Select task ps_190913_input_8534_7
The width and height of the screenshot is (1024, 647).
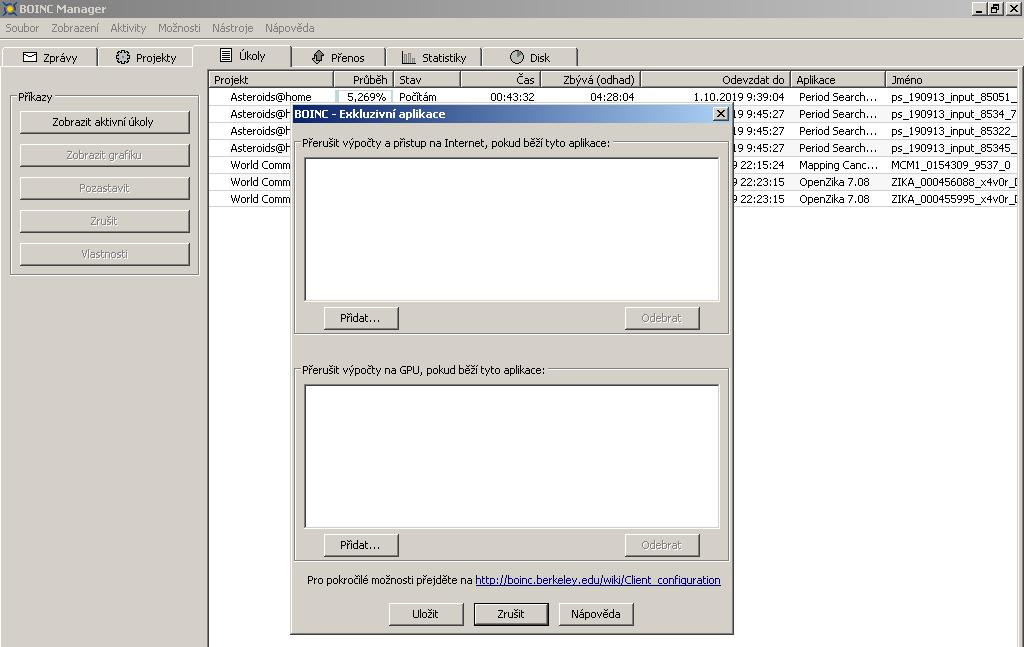point(953,114)
